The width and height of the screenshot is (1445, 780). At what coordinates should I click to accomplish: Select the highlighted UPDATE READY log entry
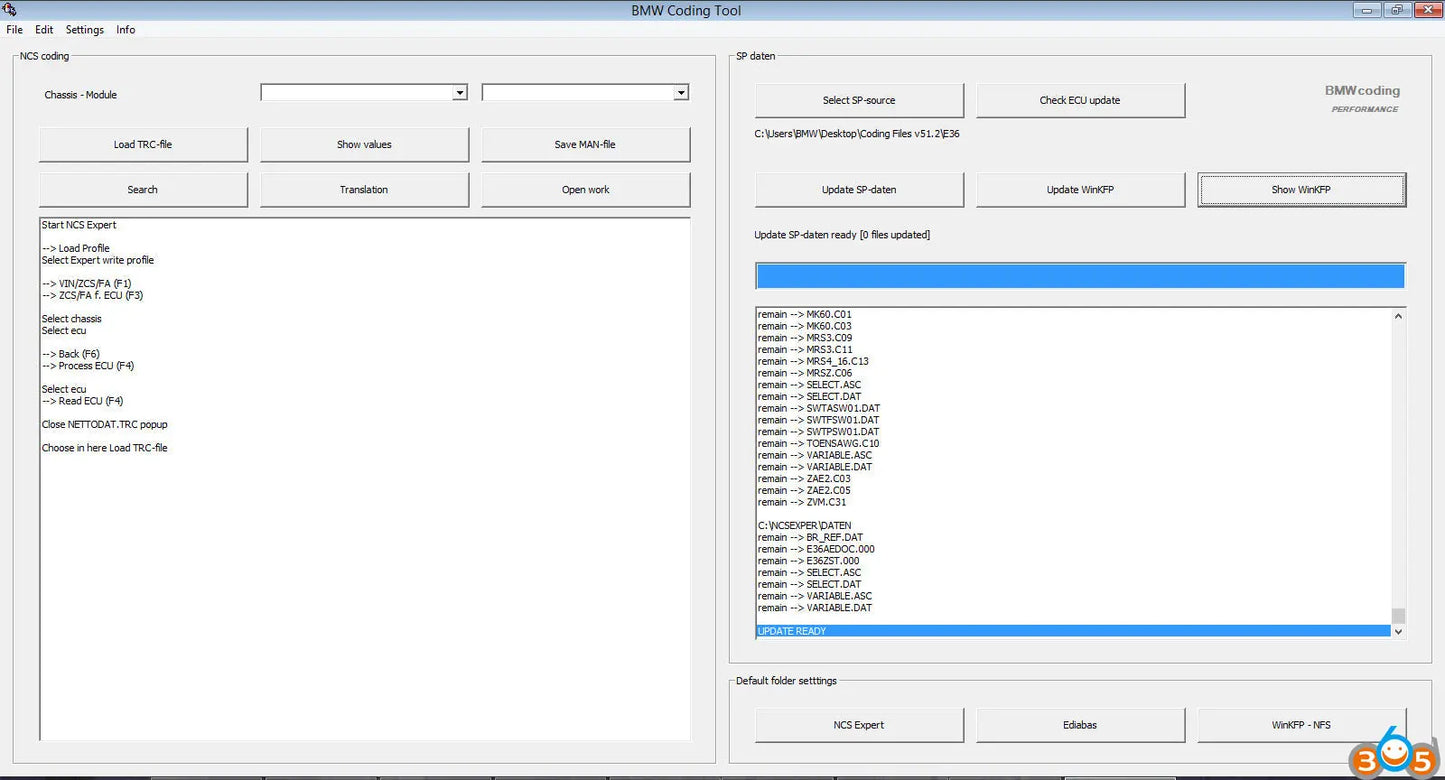pos(1070,631)
